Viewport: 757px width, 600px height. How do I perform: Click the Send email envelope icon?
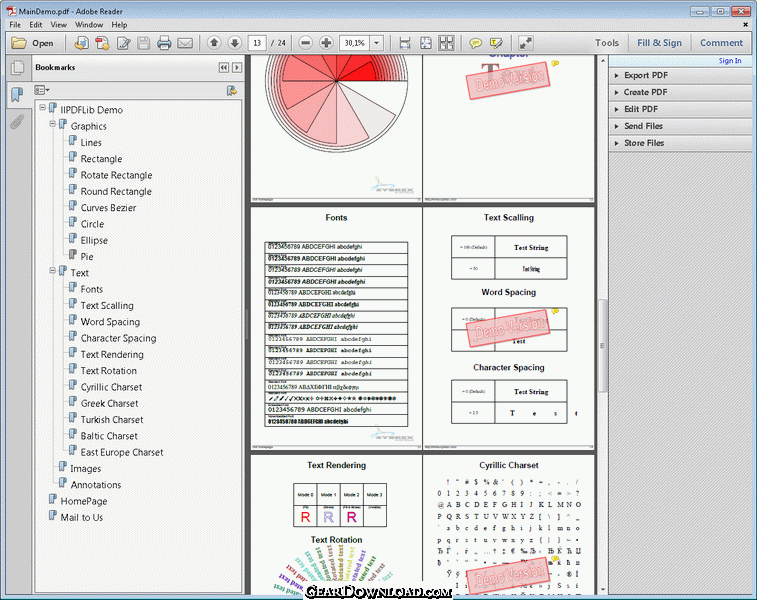[x=185, y=43]
